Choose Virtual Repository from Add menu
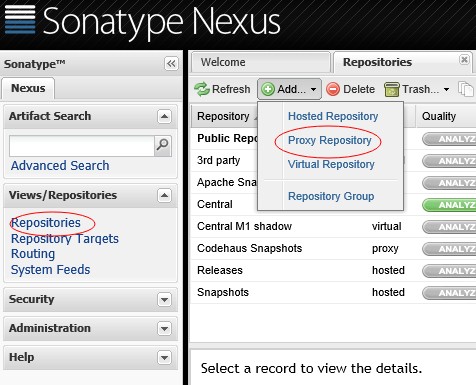Image resolution: width=476 pixels, height=385 pixels. coord(331,164)
